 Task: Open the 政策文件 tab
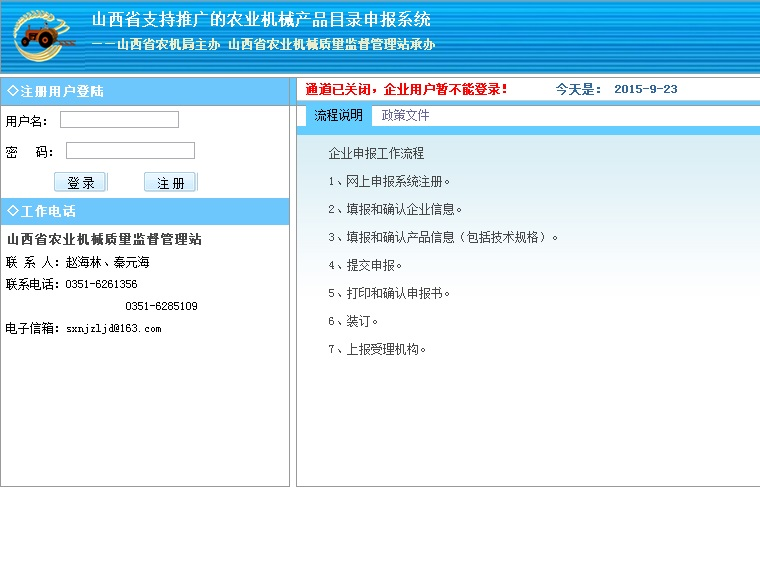point(405,115)
